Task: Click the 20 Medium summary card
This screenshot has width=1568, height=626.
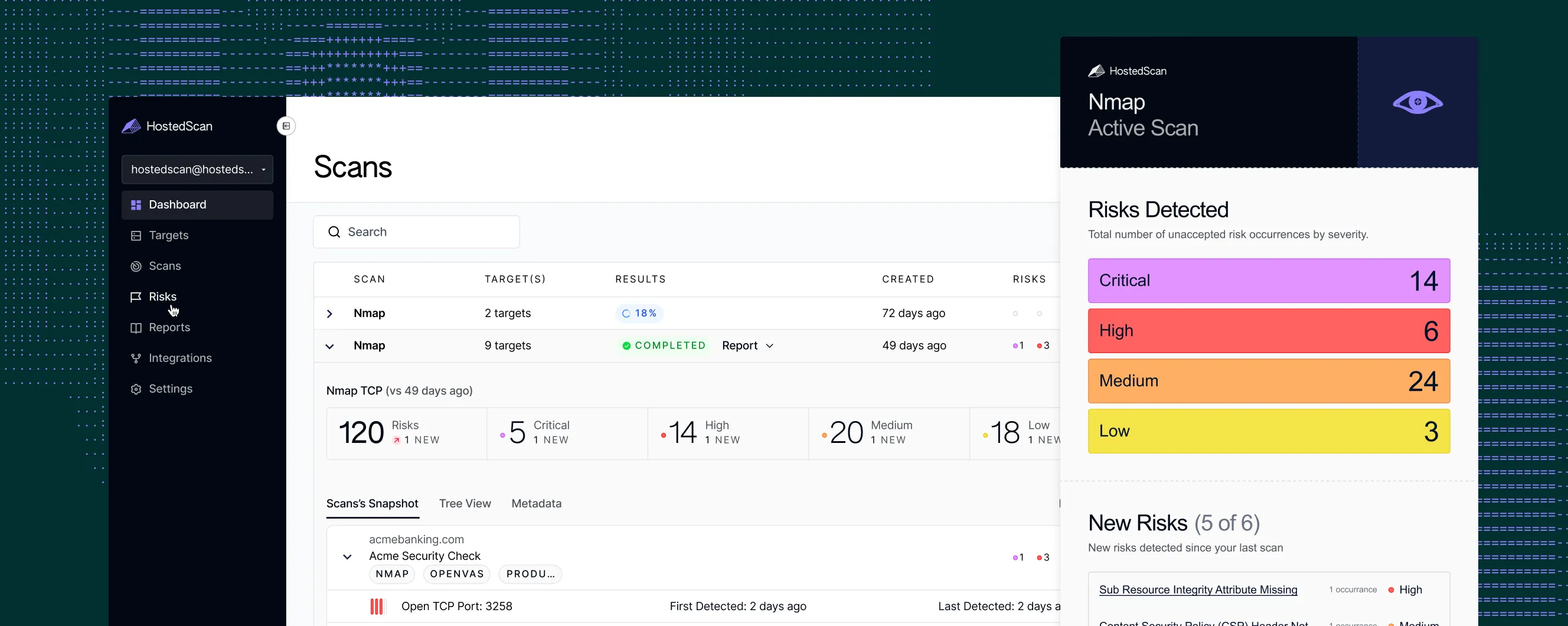Action: (x=888, y=433)
